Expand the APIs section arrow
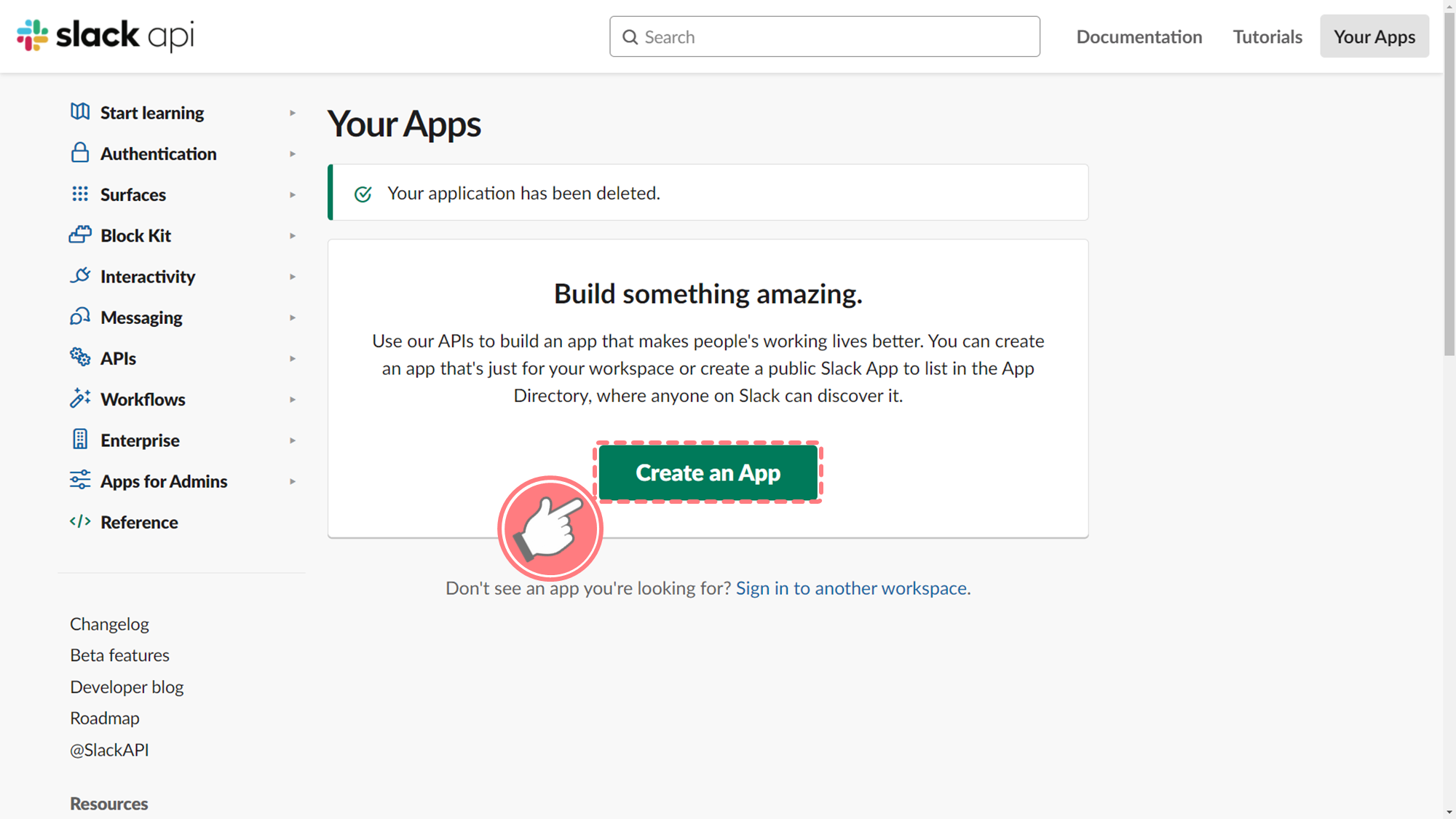The height and width of the screenshot is (819, 1456). point(293,358)
